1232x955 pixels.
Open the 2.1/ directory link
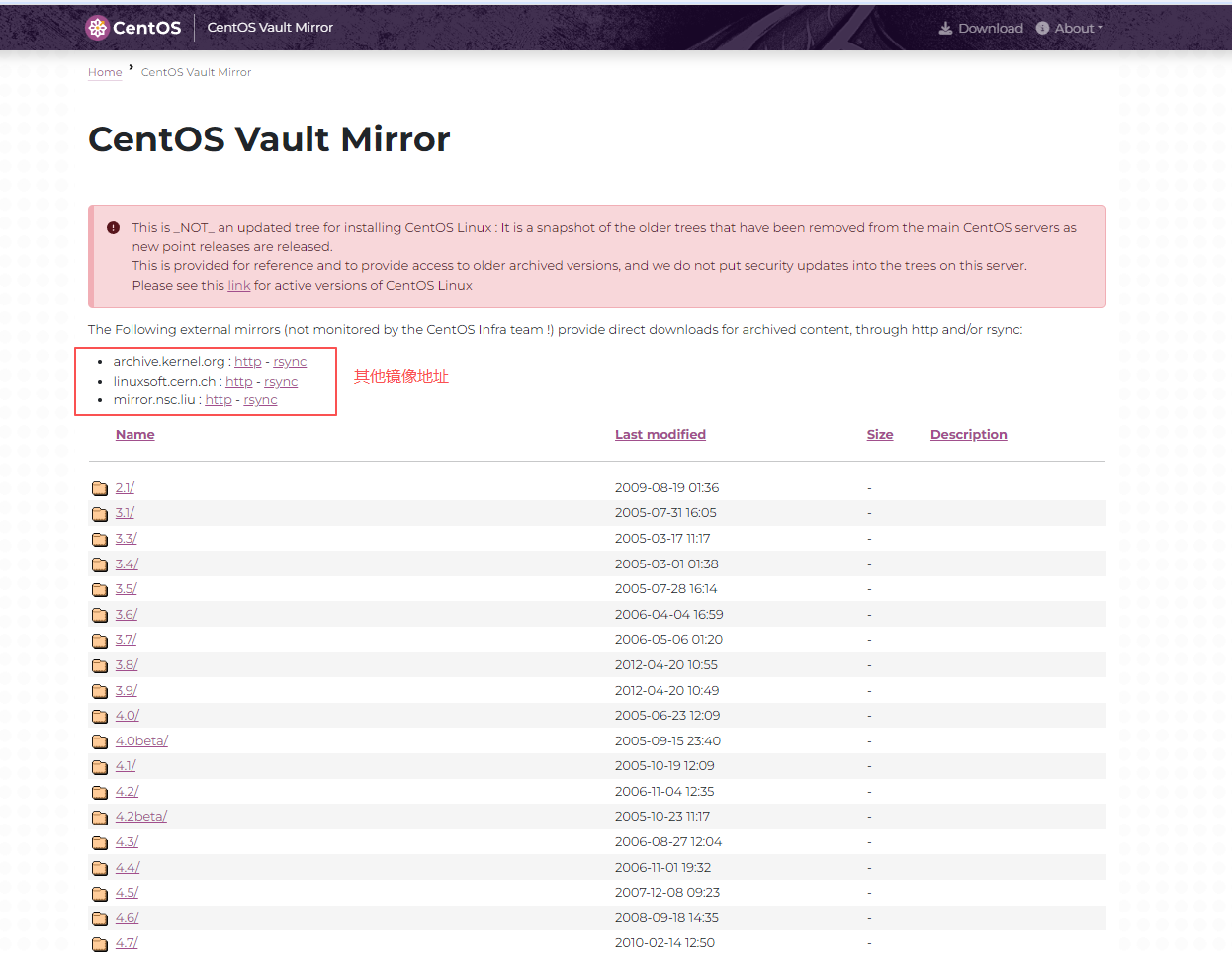[125, 488]
